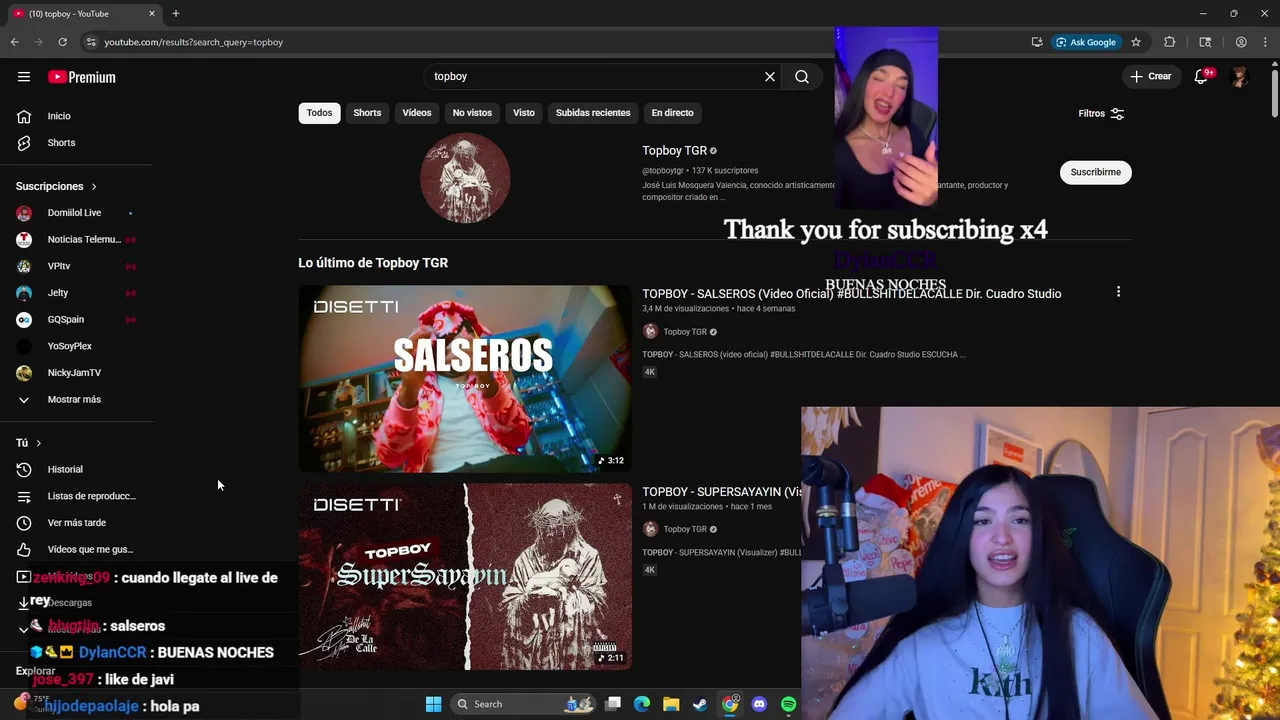Viewport: 1280px width, 720px height.
Task: Select the Vídeos filter chip
Action: 417,113
